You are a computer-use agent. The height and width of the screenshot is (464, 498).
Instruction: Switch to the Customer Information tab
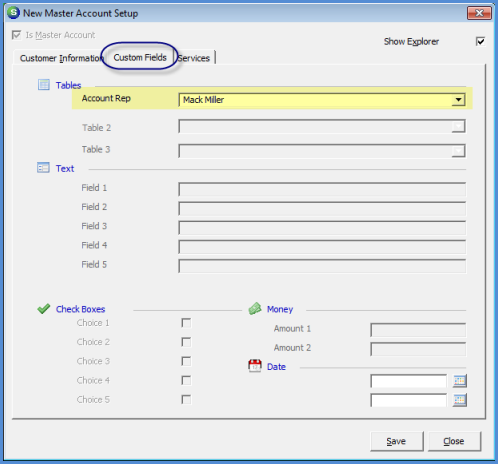tap(61, 58)
